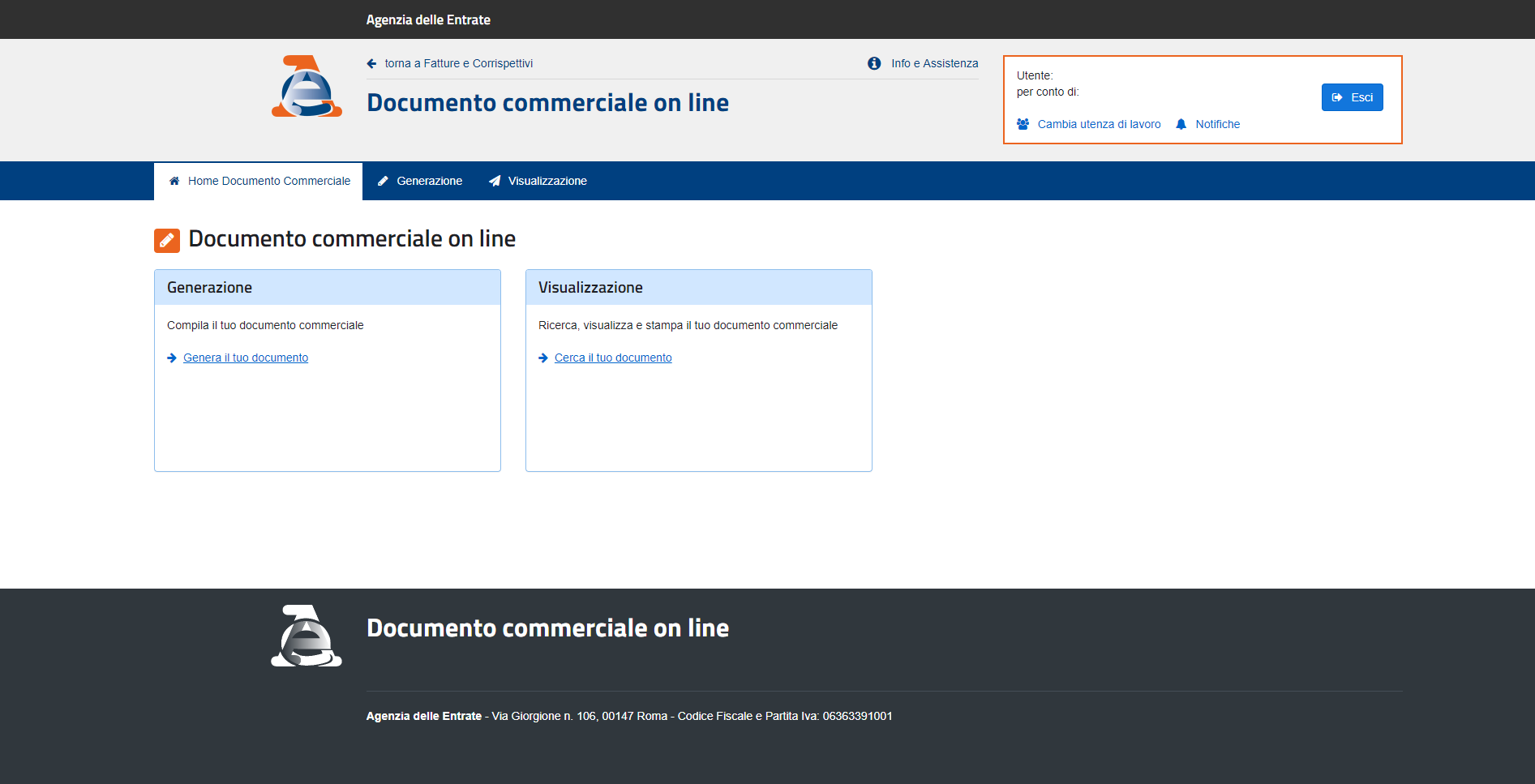Click the Agenzia delle Entrate header logo
The height and width of the screenshot is (784, 1535).
click(307, 86)
